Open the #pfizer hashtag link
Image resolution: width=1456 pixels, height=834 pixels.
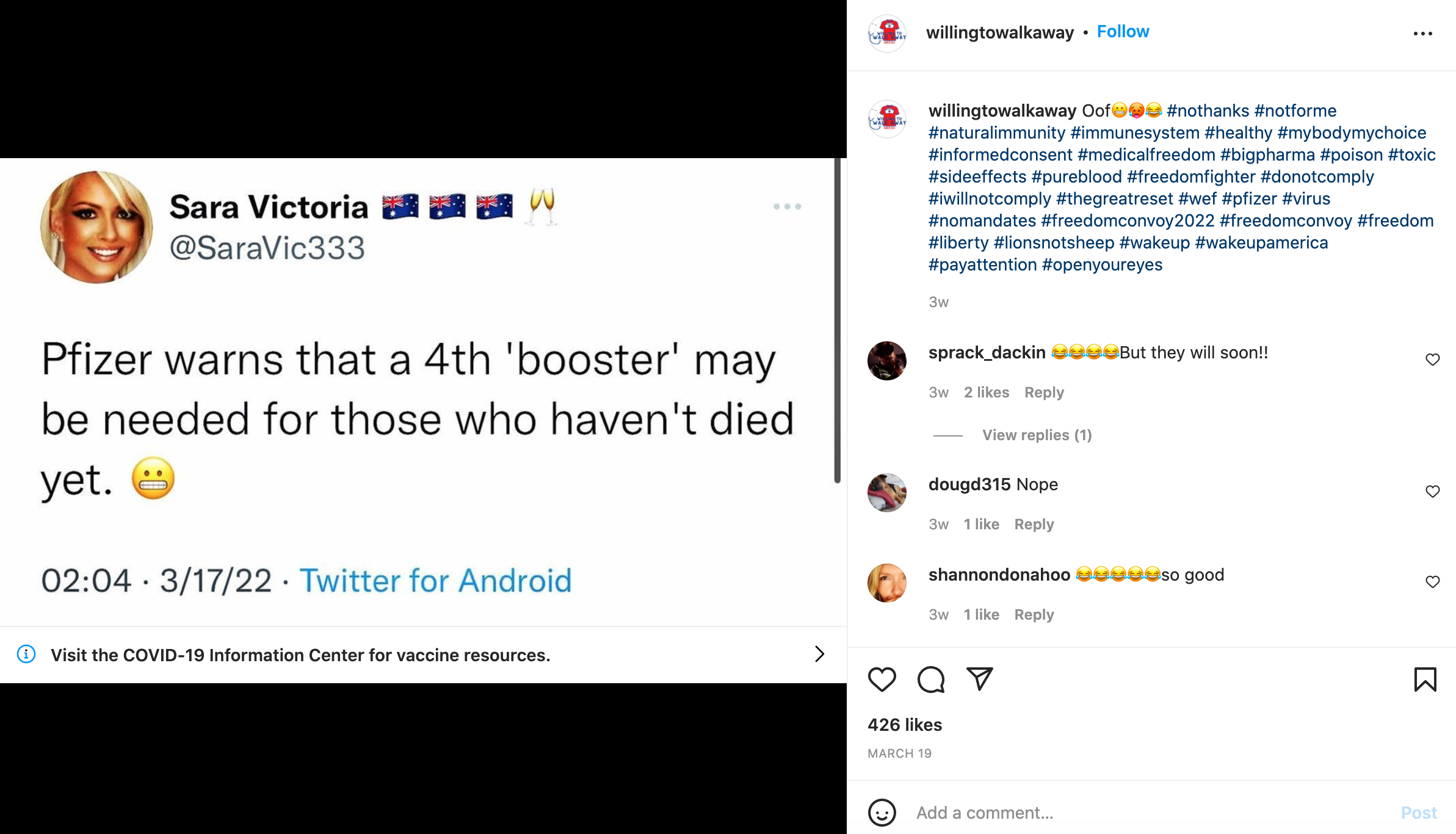1249,199
